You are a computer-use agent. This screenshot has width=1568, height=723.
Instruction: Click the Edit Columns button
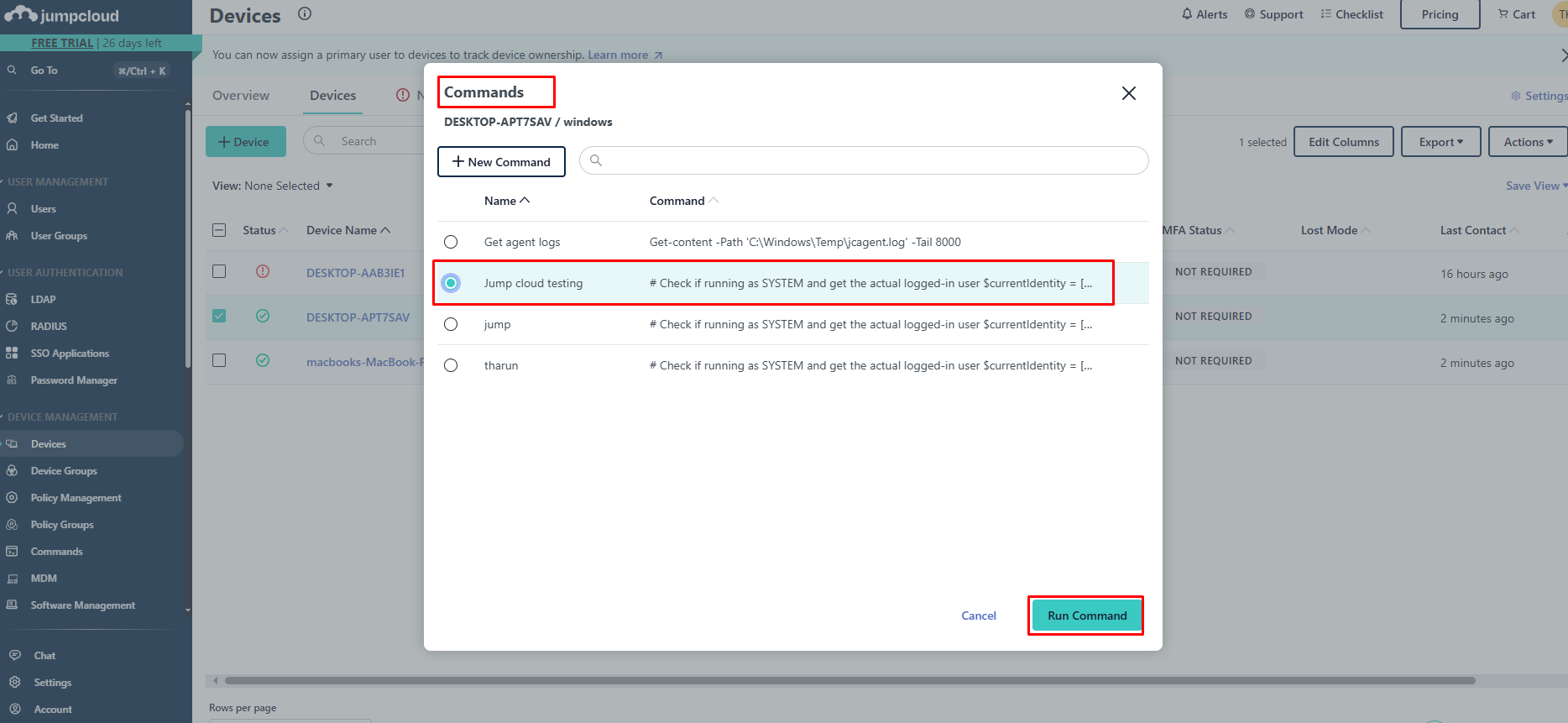click(1343, 142)
